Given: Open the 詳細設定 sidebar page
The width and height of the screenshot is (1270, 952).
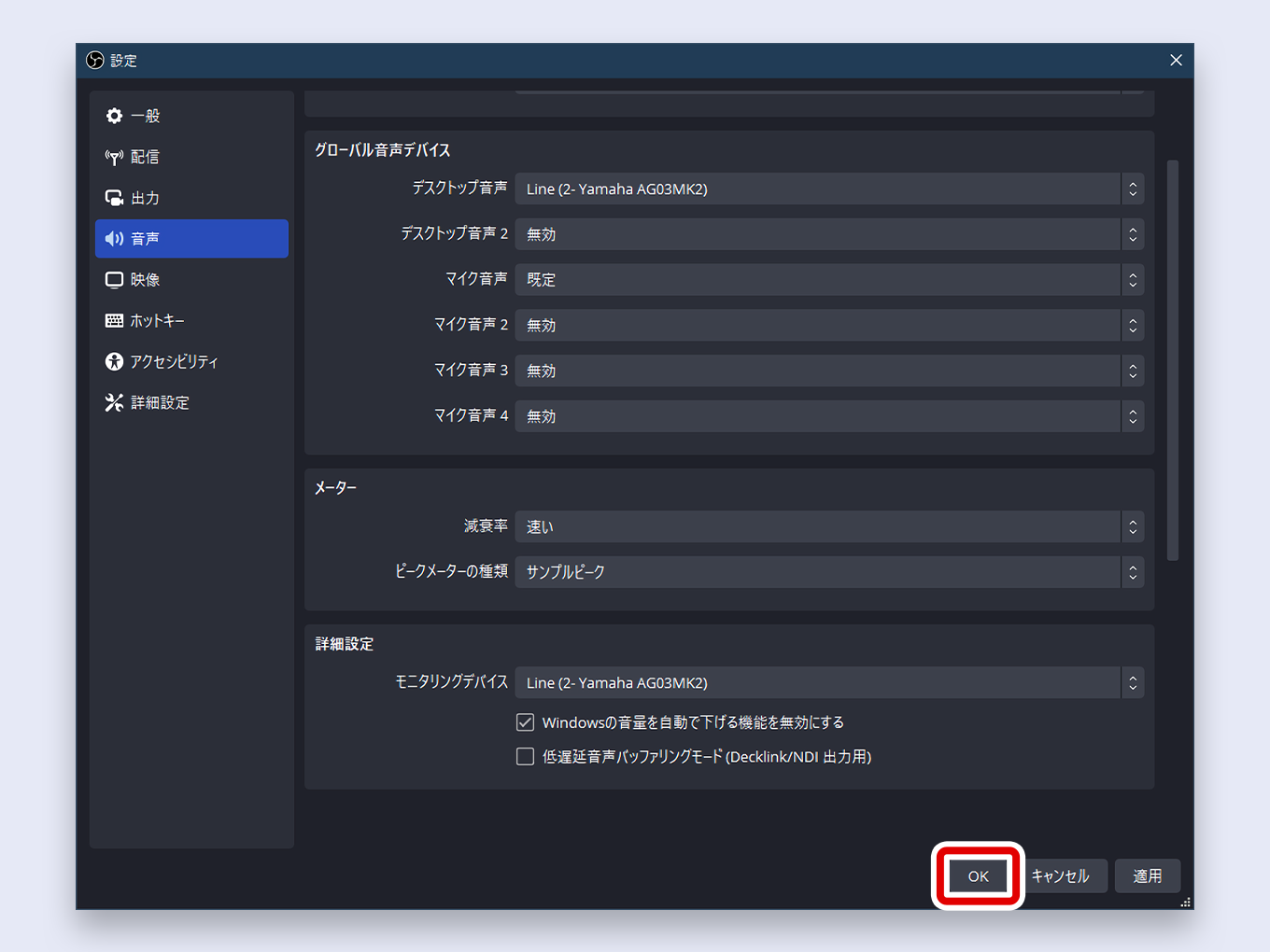Looking at the screenshot, I should [191, 402].
